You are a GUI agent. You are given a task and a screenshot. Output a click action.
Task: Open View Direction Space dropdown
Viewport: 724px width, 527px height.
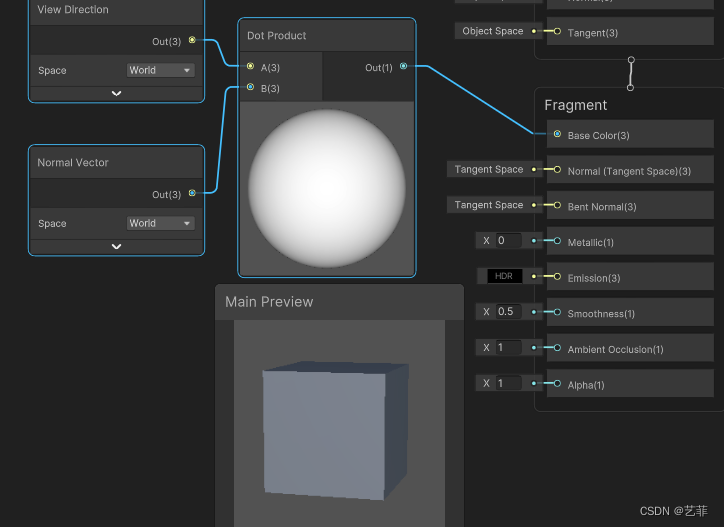[x=160, y=70]
